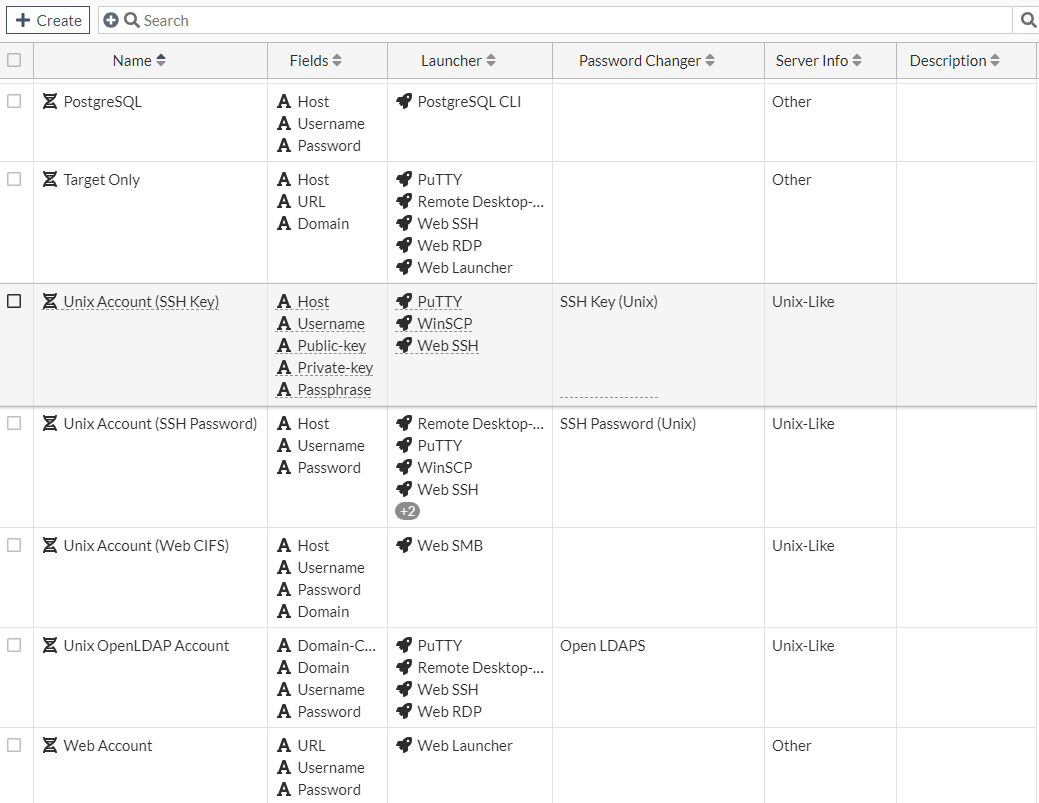Click the Domain-C... field type icon
Screen dimensions: 1039x803
[284, 645]
